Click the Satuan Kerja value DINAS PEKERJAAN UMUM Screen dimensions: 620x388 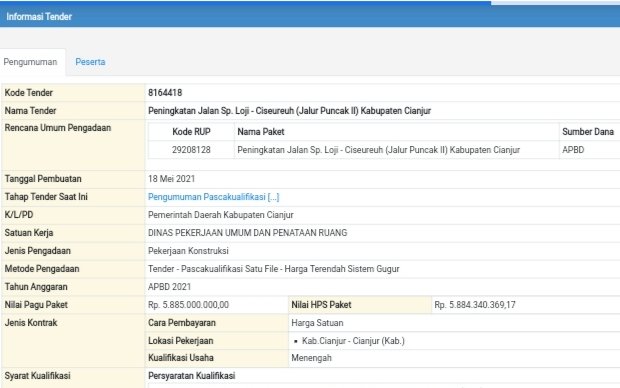248,233
